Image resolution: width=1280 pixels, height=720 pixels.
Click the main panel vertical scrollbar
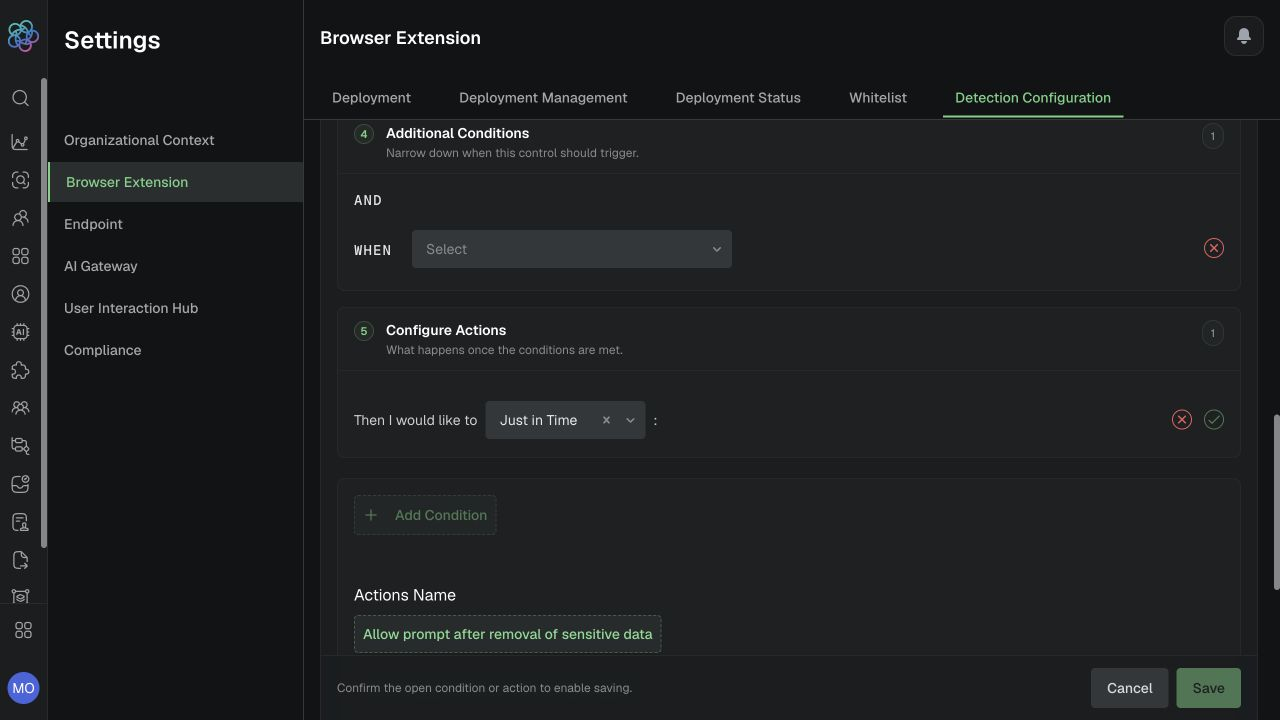[1275, 500]
